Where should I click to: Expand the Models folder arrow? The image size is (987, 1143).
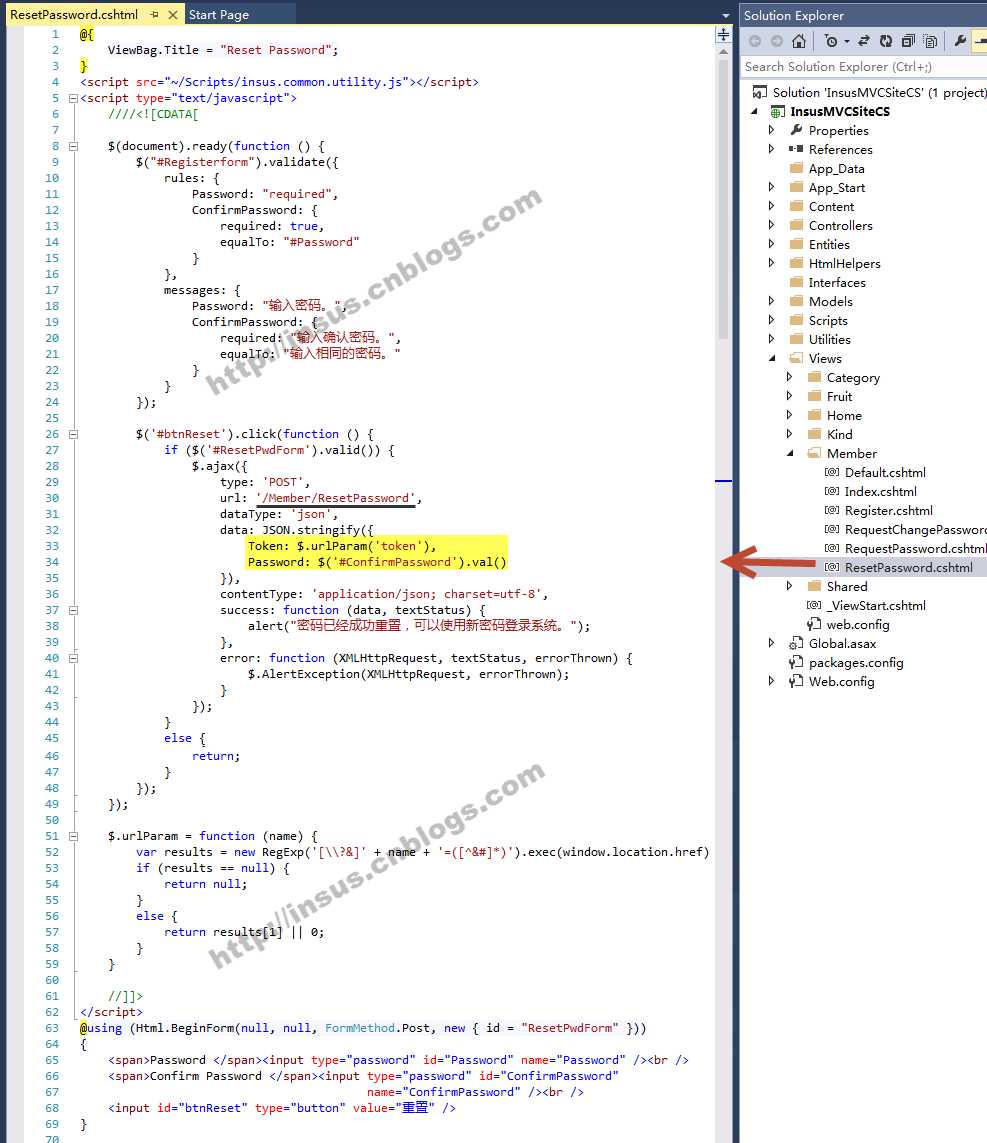(x=772, y=301)
